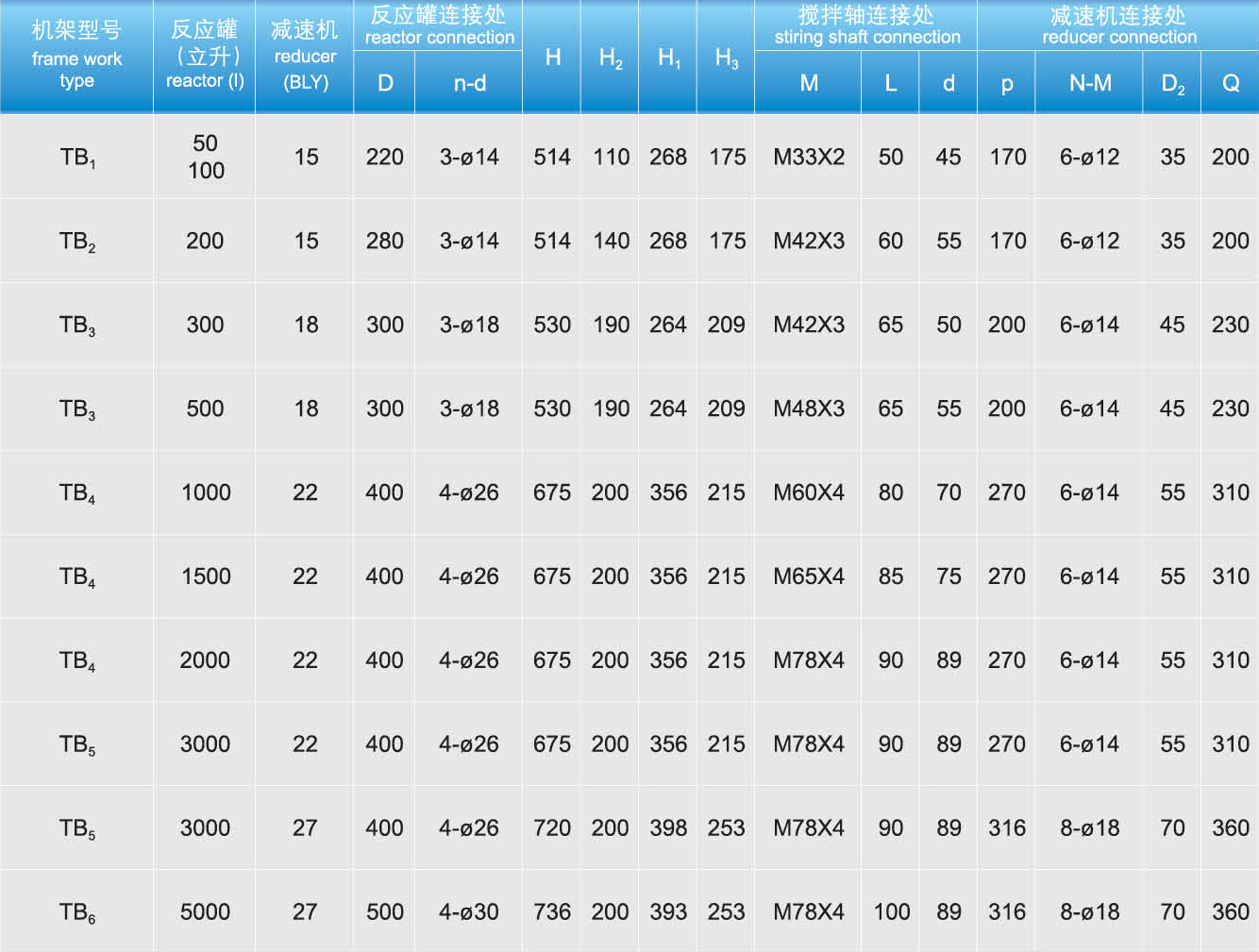Click the M65X4 cell
1259x952 pixels.
(809, 576)
